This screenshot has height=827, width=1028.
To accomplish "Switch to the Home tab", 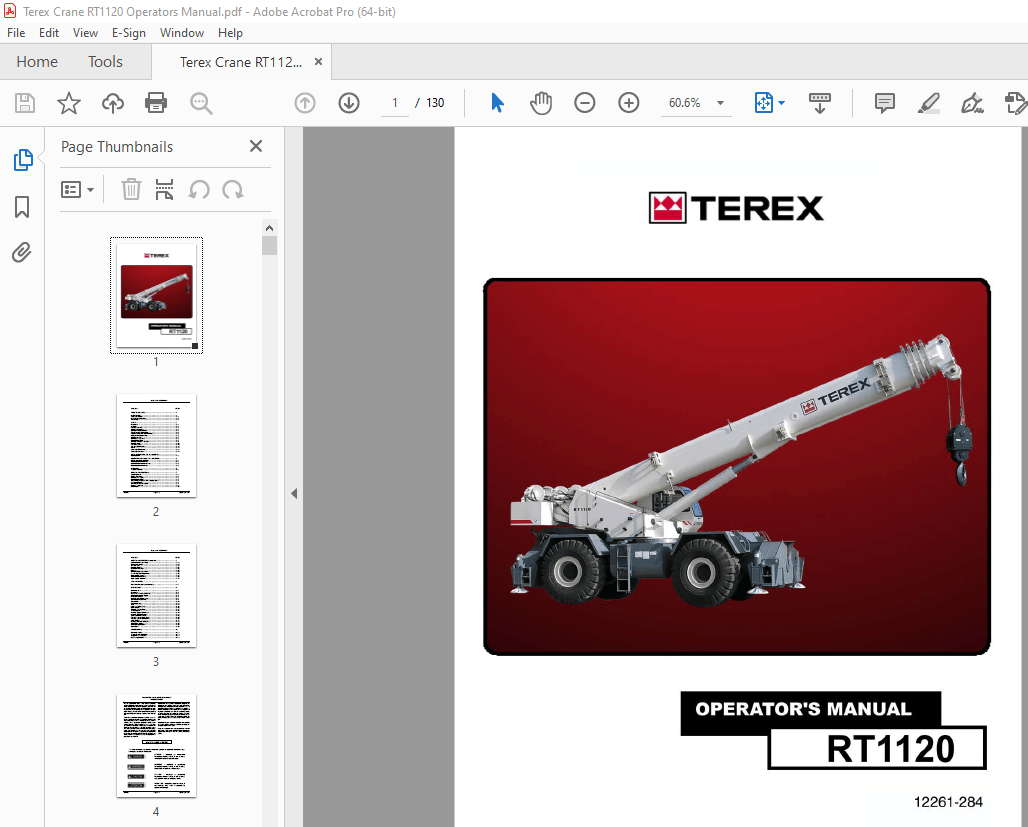I will coord(37,61).
